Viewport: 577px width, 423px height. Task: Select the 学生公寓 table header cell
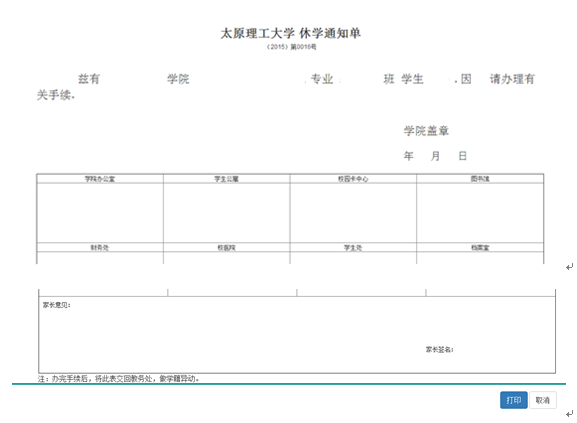[x=226, y=179]
